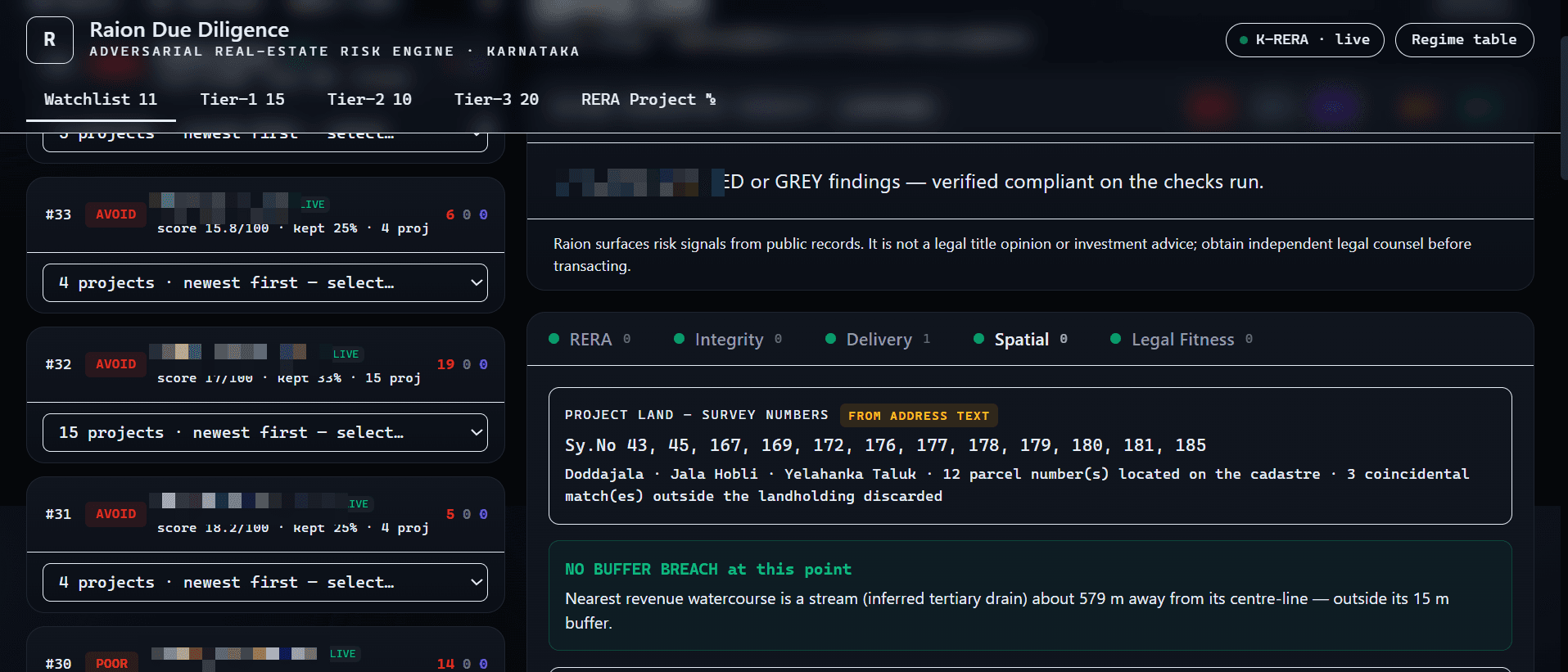Click the K-RERA live status button
Screen dimensions: 1568x672
[1304, 40]
